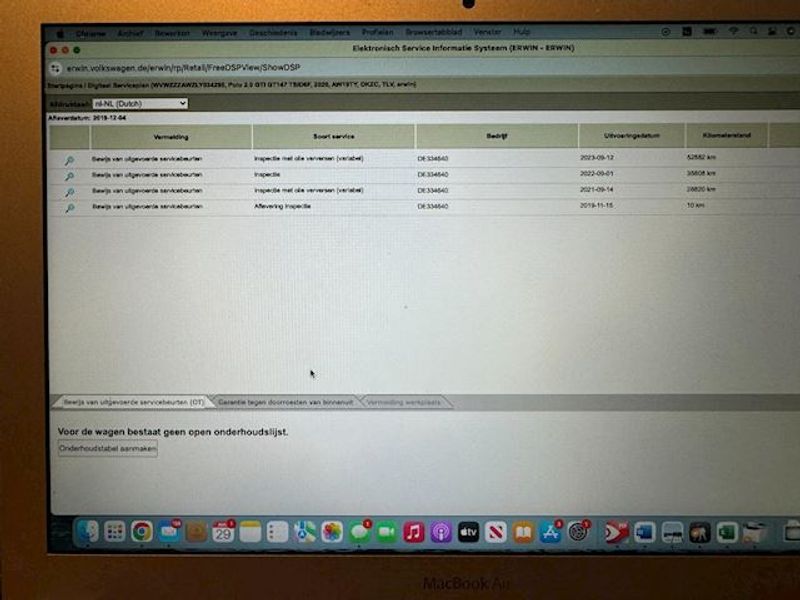
Task: View details of the 2021-09-14 service record
Action: tap(69, 191)
